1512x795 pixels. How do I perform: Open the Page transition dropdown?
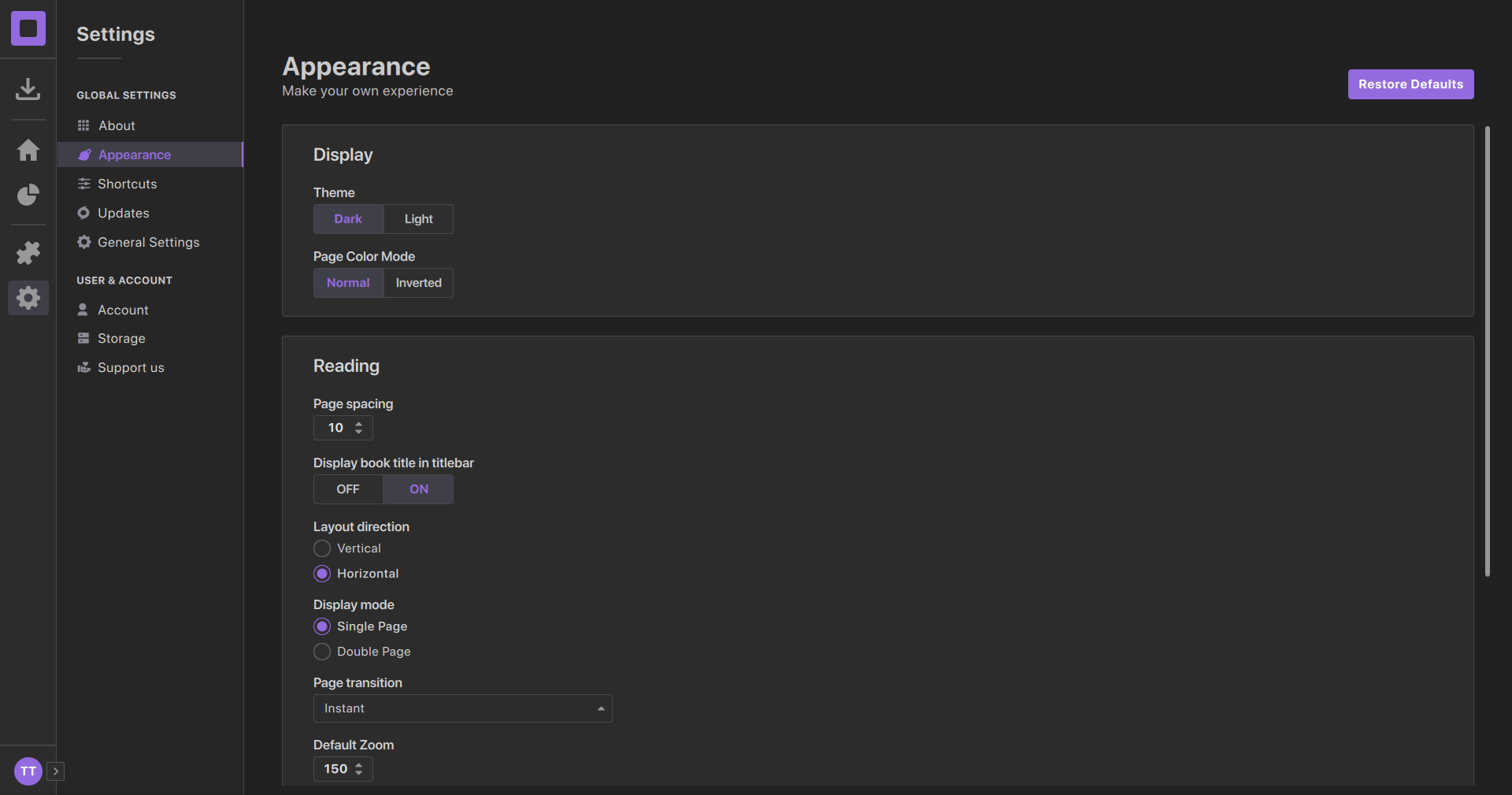[462, 708]
